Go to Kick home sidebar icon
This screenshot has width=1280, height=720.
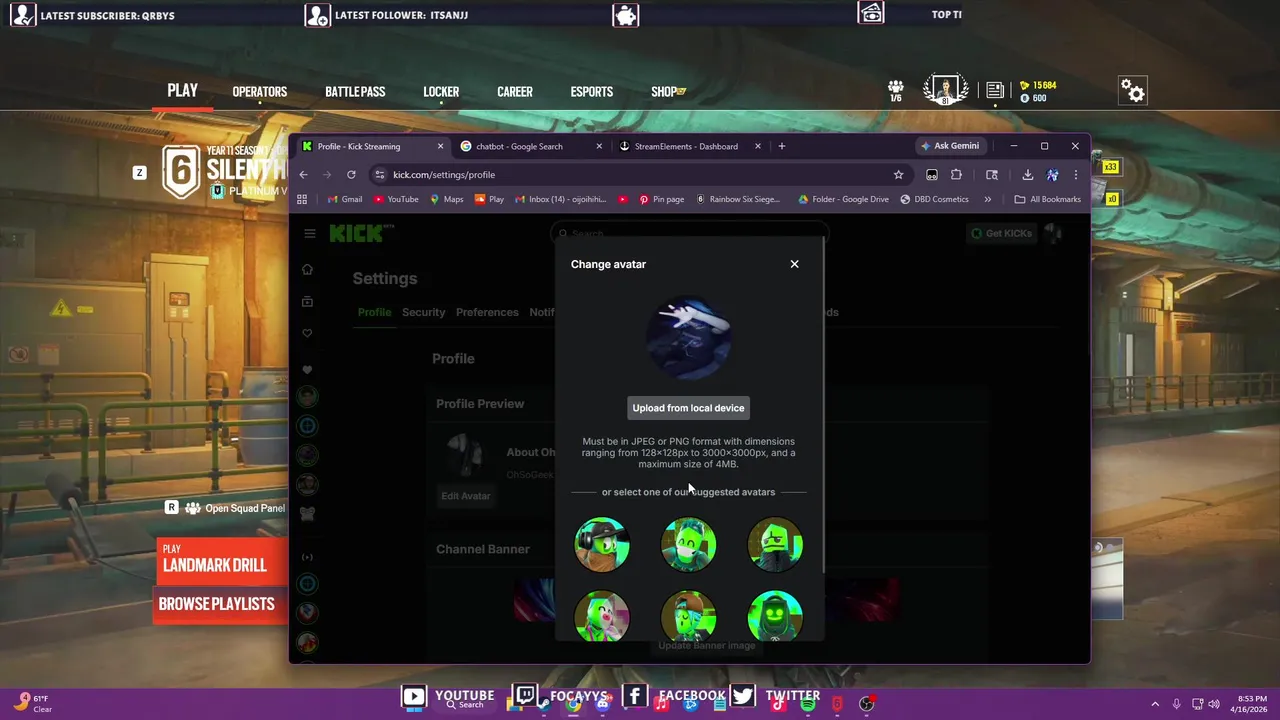pyautogui.click(x=307, y=269)
